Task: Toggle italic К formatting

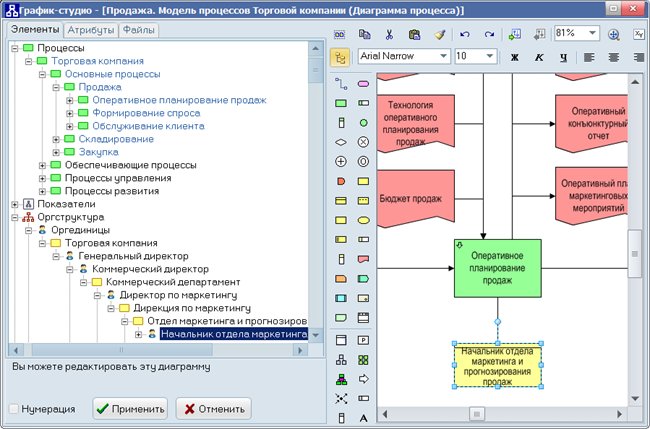Action: (x=539, y=57)
